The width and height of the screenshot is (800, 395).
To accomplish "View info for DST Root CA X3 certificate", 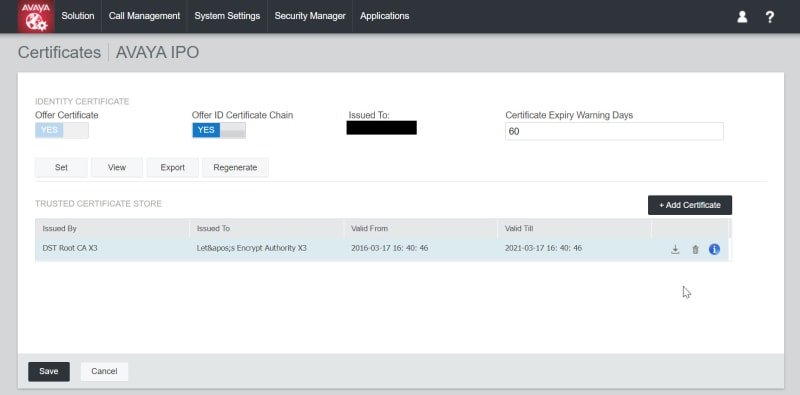I will tap(714, 249).
